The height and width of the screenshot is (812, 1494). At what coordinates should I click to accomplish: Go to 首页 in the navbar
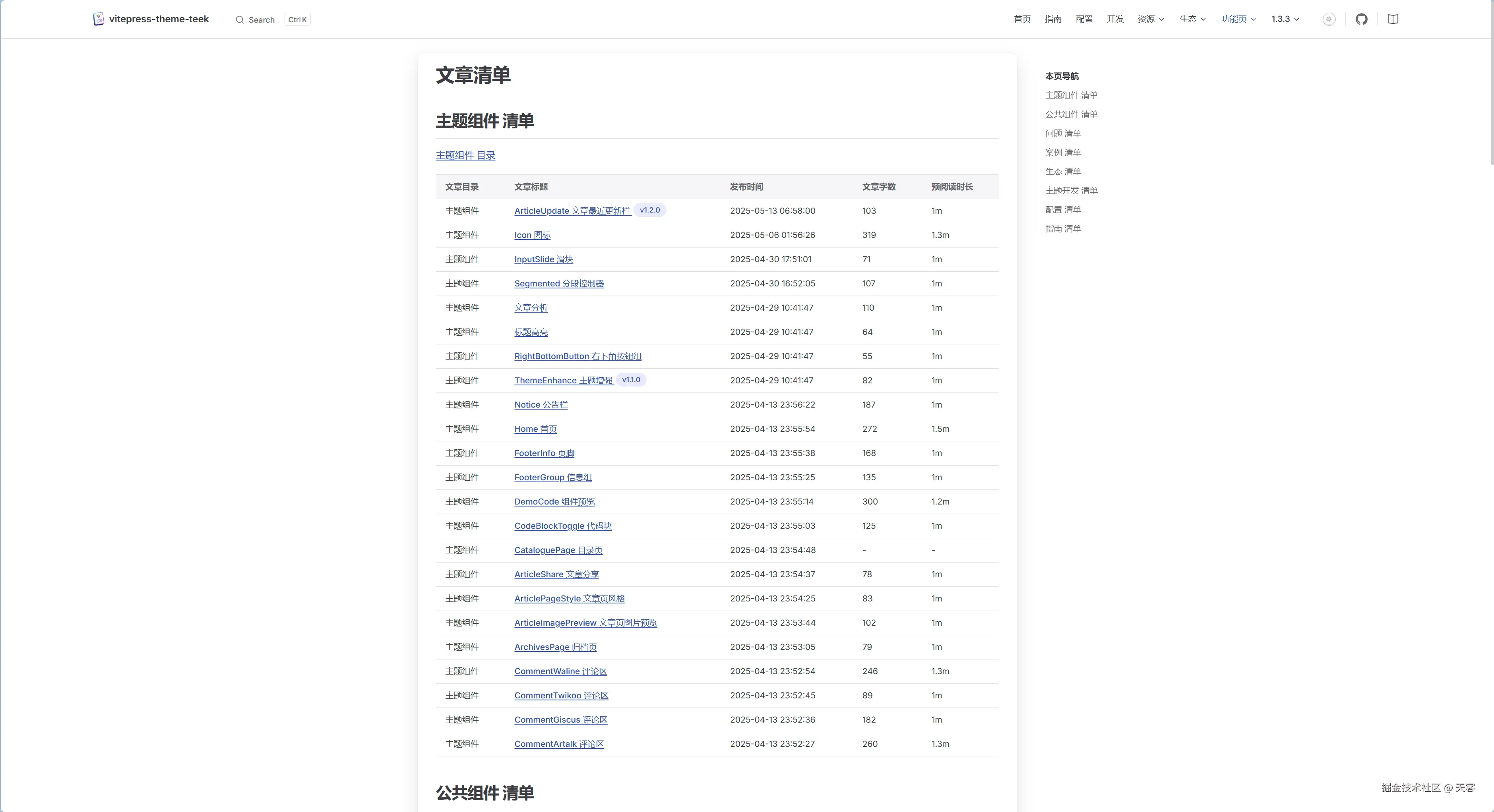click(1022, 19)
